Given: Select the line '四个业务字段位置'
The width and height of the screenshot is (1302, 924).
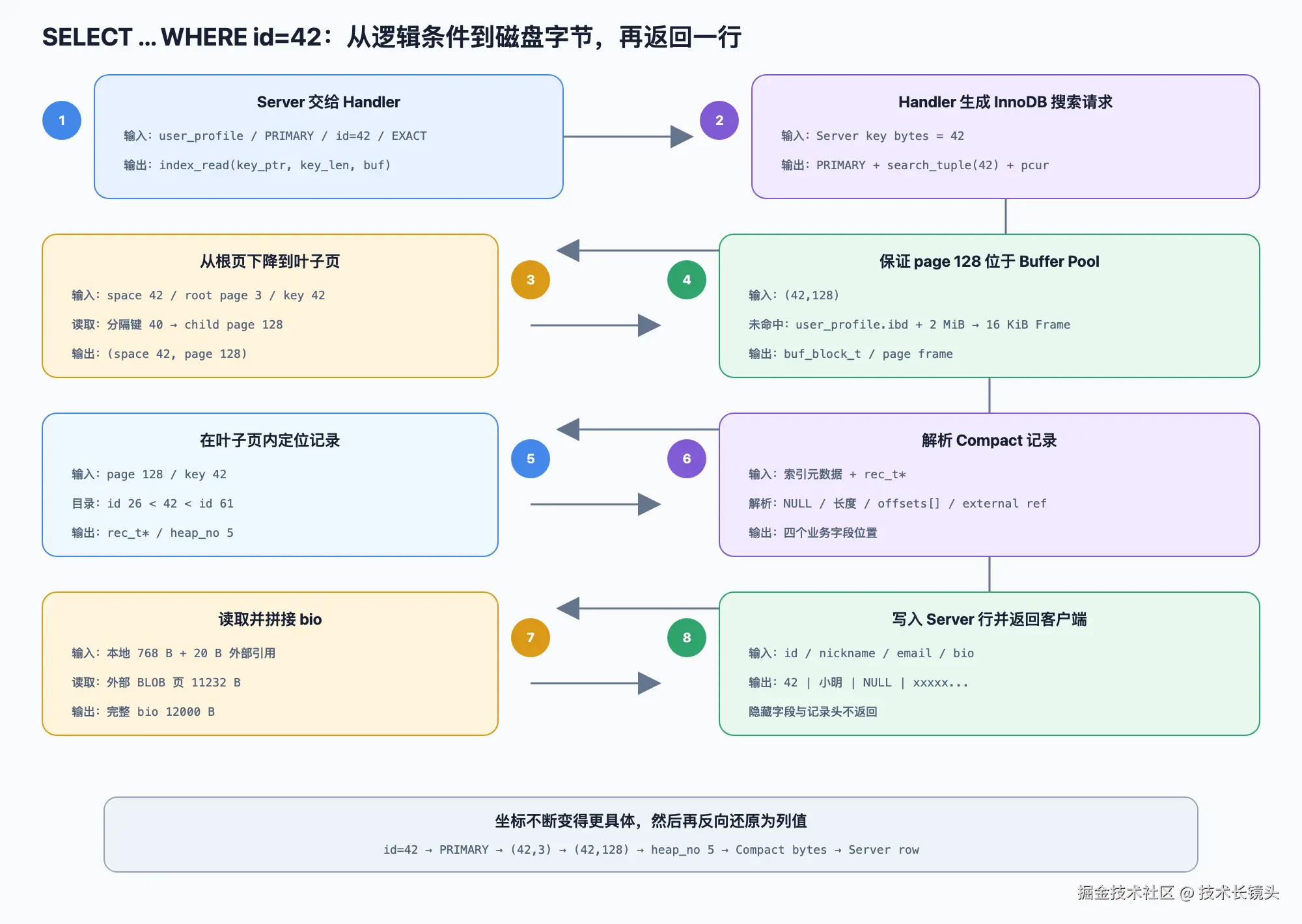Looking at the screenshot, I should pyautogui.click(x=830, y=533).
